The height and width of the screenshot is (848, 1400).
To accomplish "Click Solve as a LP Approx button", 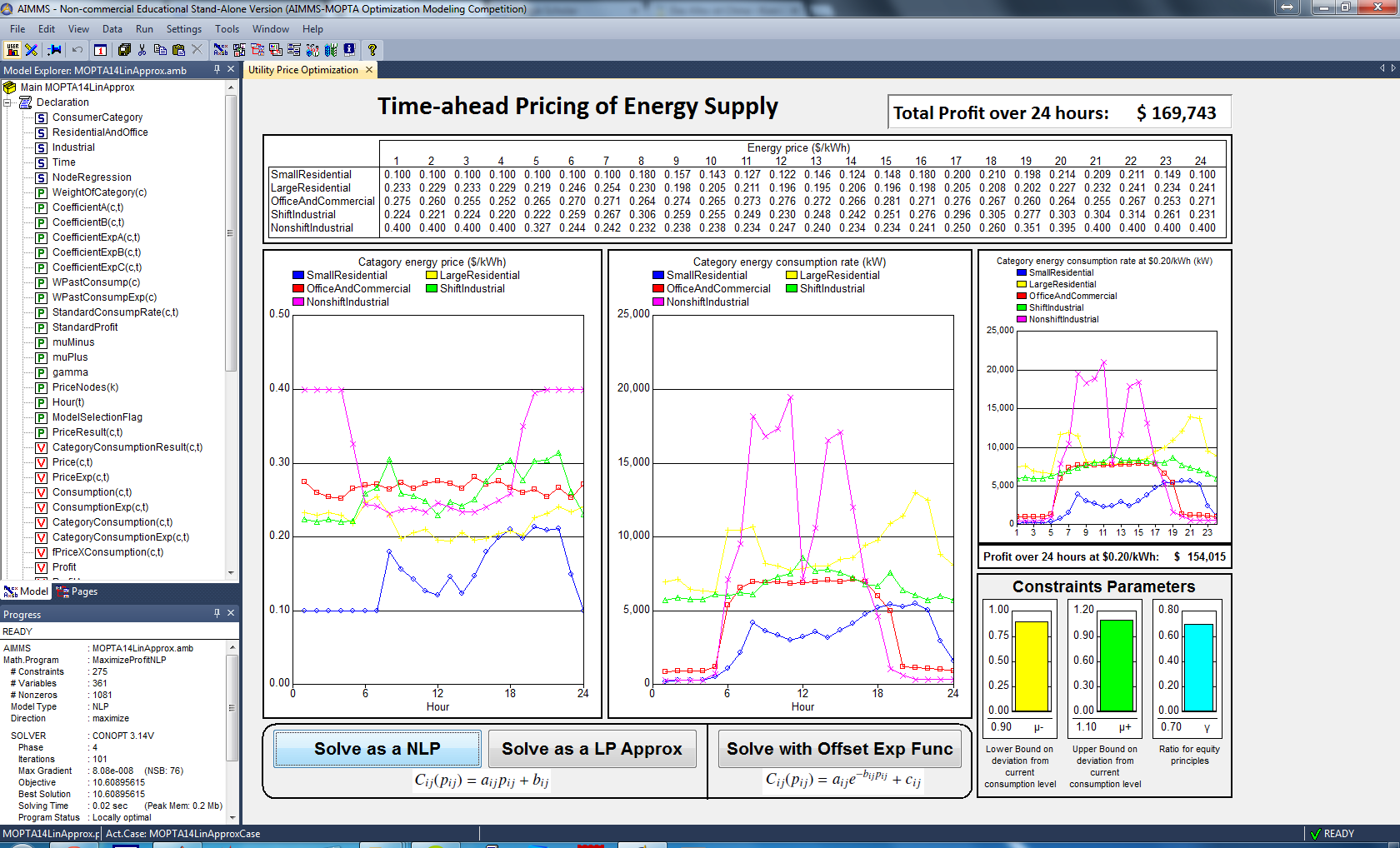I will [x=592, y=749].
